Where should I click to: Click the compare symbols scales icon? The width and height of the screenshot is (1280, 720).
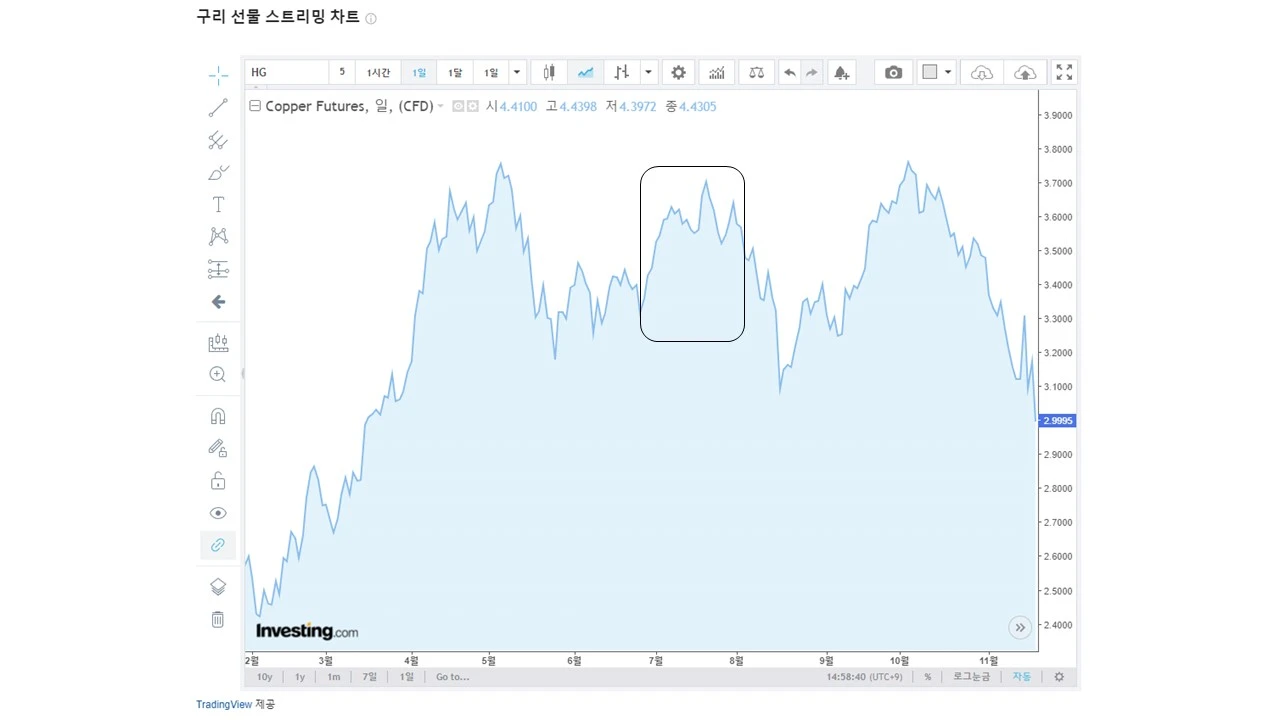(x=756, y=72)
